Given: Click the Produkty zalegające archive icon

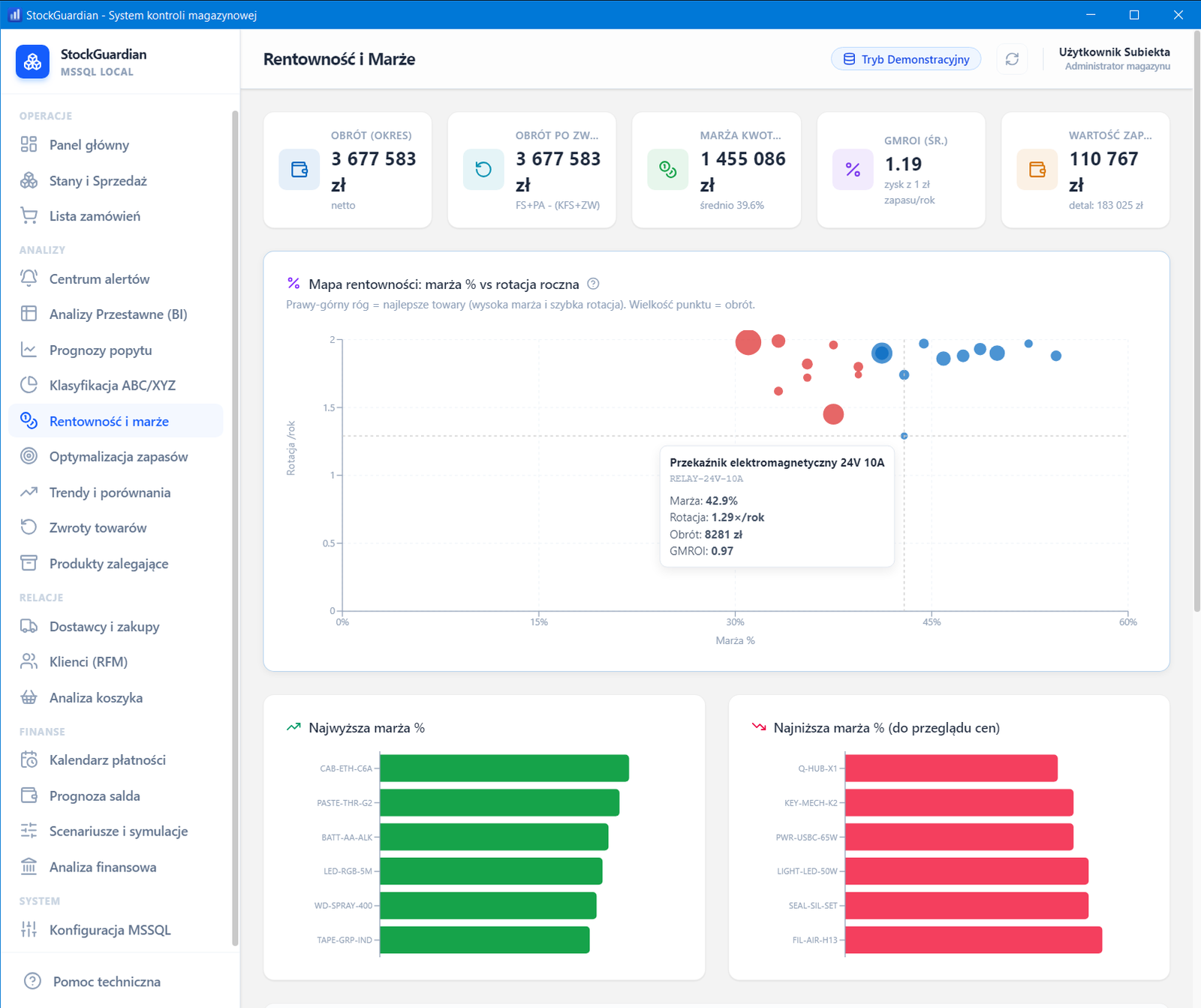Looking at the screenshot, I should coord(29,564).
